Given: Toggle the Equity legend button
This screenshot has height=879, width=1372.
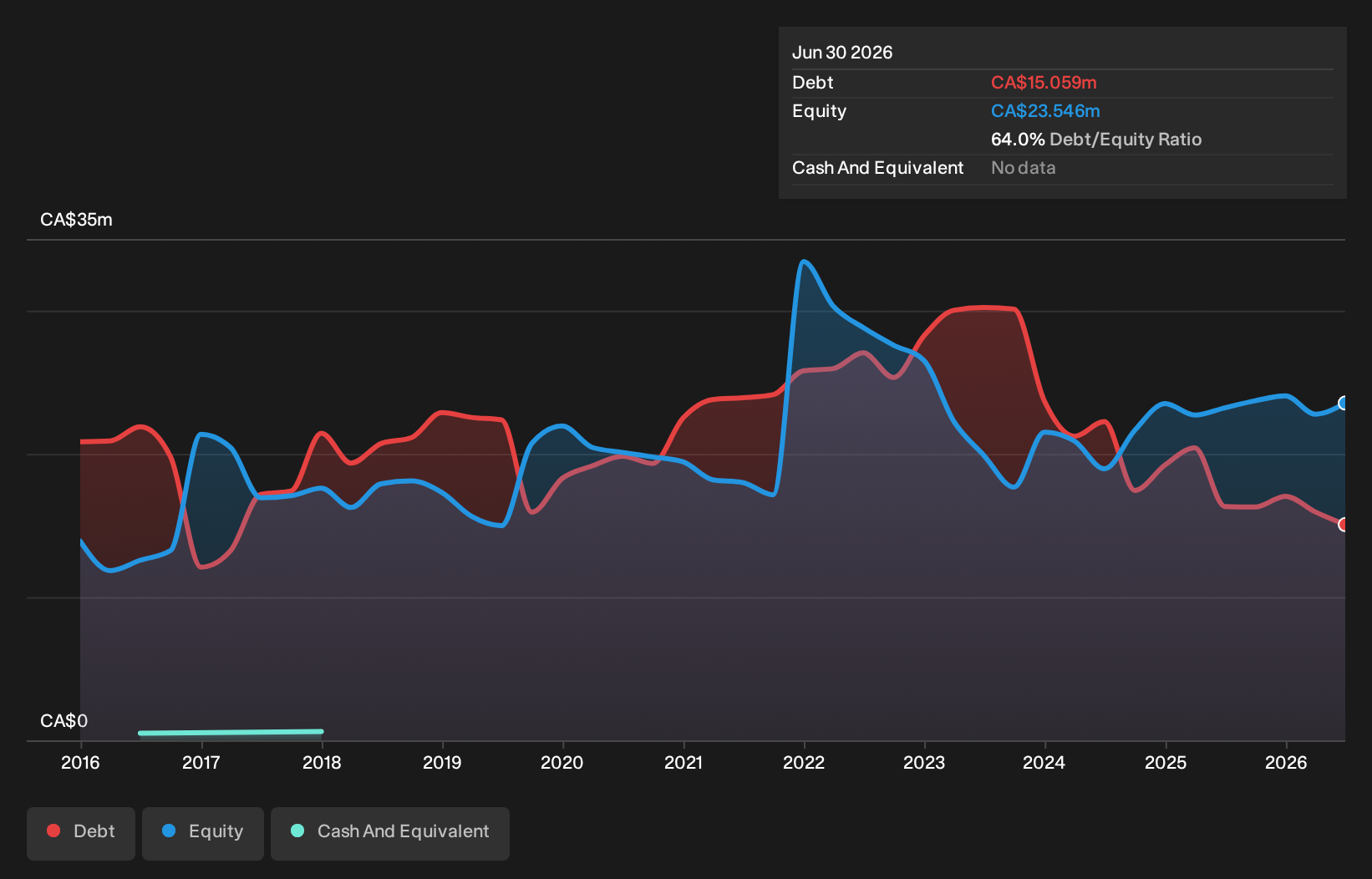Looking at the screenshot, I should pyautogui.click(x=203, y=833).
